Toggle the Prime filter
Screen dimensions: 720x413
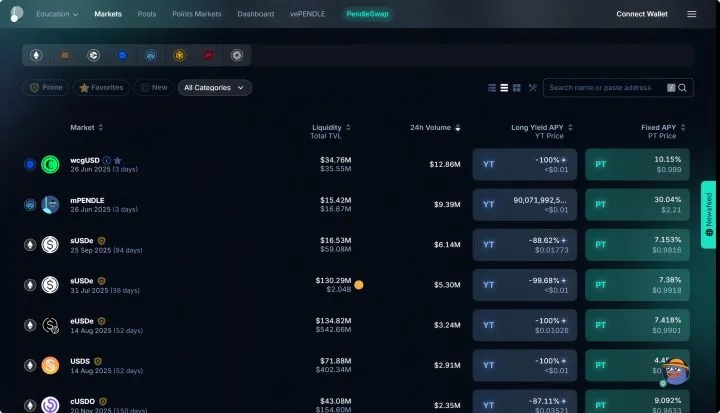[x=45, y=88]
